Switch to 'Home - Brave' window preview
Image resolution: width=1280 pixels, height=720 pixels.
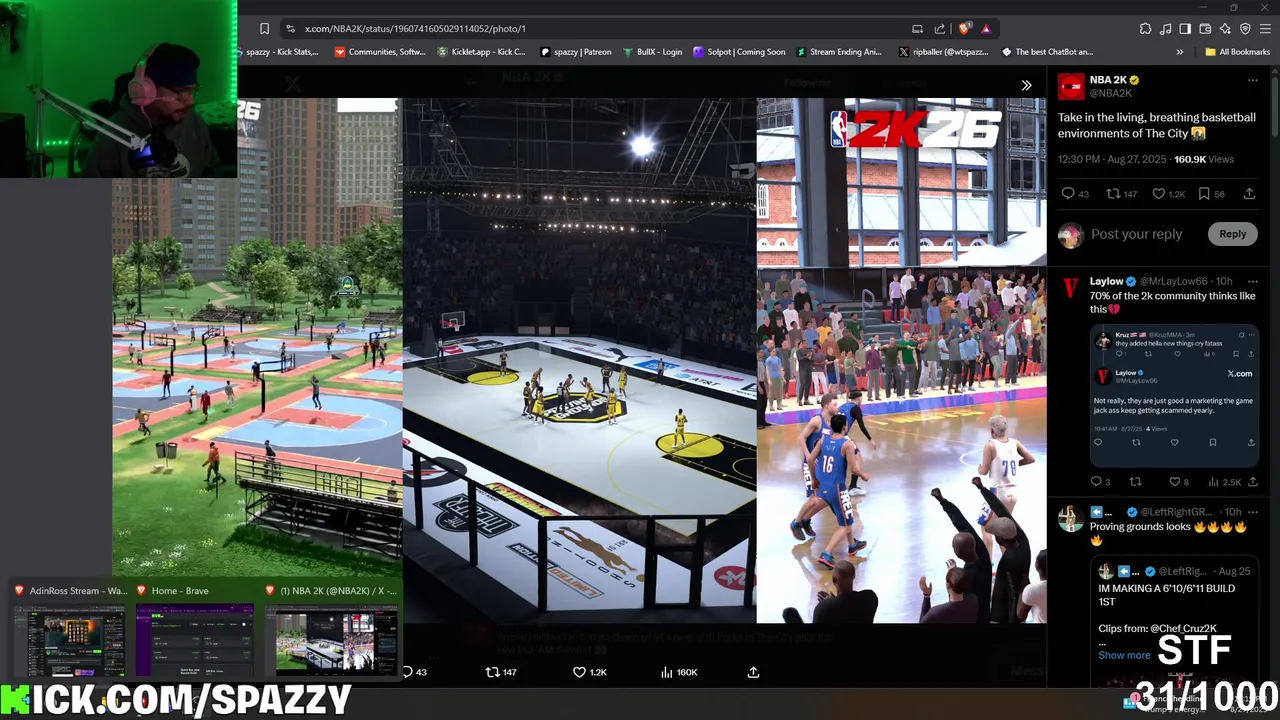pos(194,630)
